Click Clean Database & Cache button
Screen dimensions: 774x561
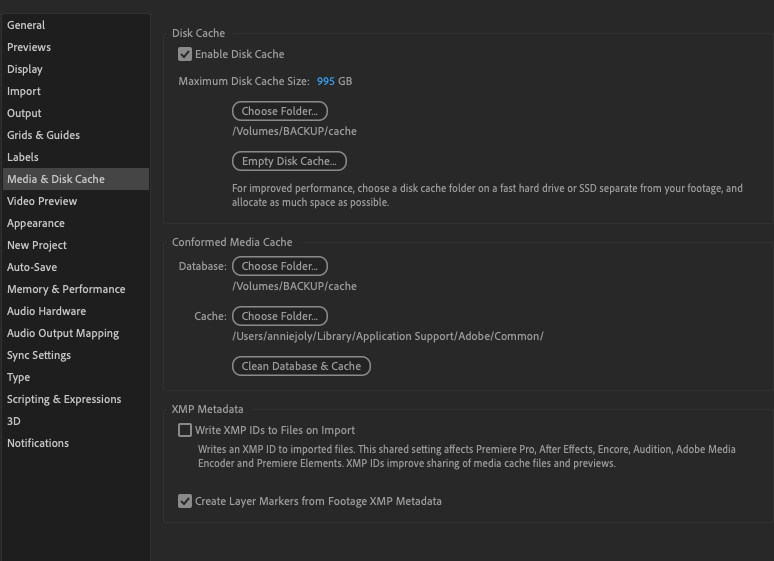pos(301,366)
